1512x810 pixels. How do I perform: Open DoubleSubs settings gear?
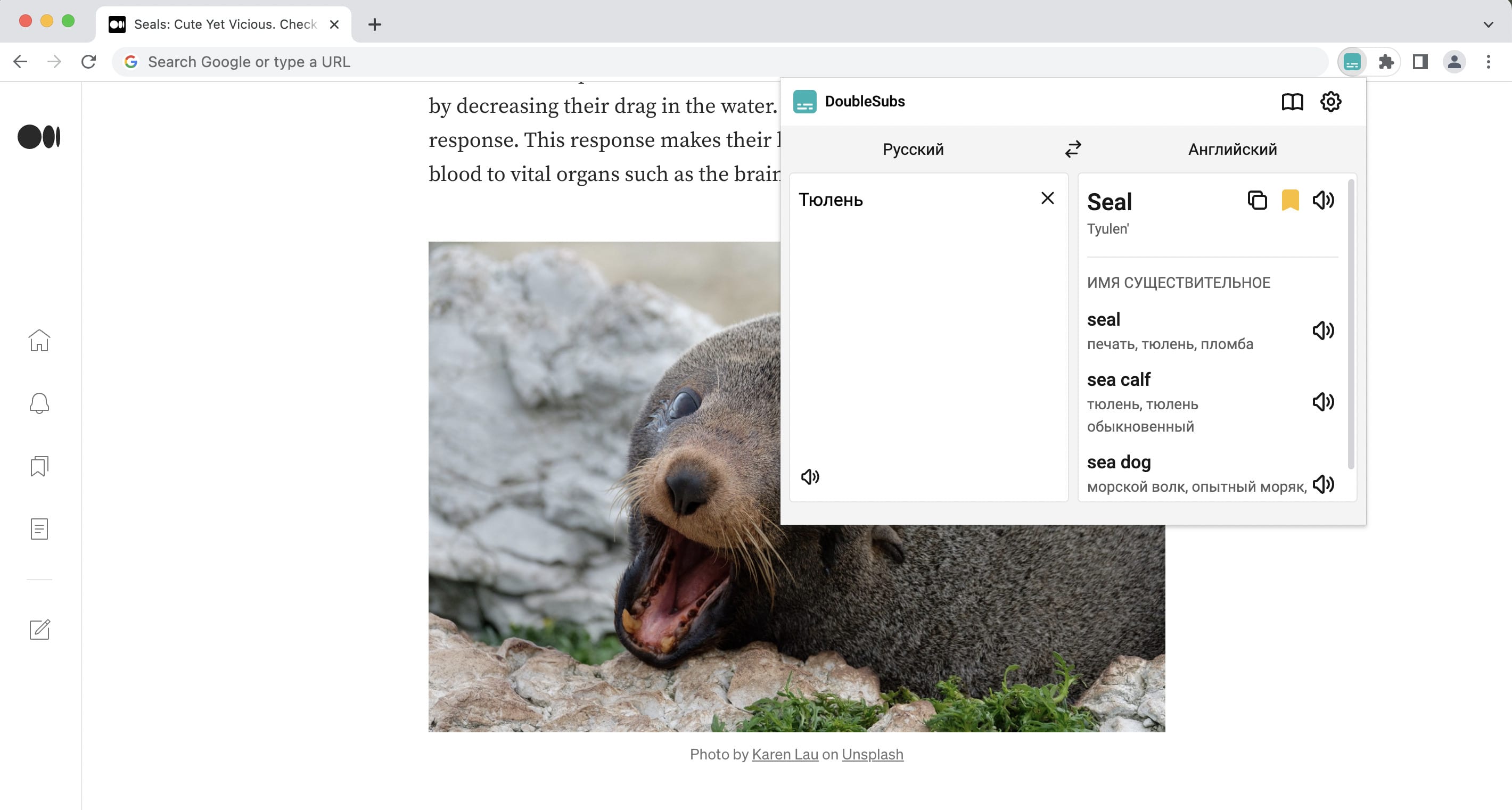(x=1330, y=102)
